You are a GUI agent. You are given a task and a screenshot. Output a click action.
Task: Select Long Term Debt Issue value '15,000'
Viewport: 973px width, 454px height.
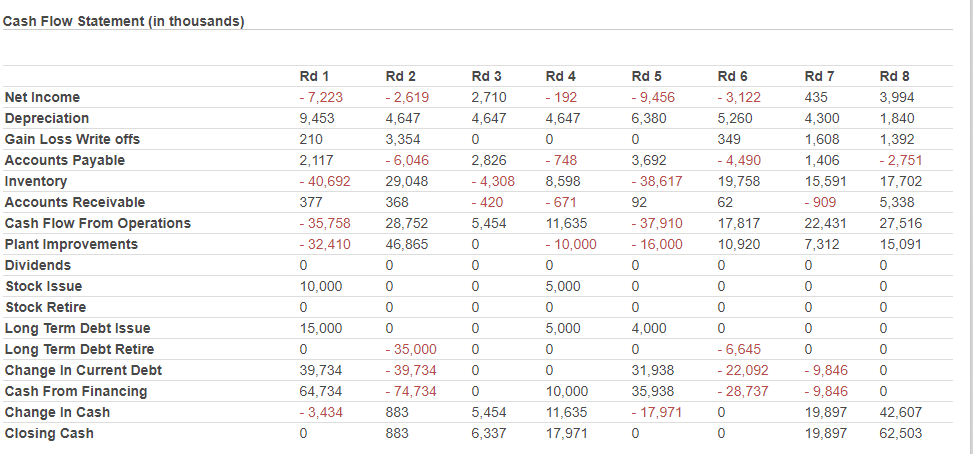(x=321, y=328)
